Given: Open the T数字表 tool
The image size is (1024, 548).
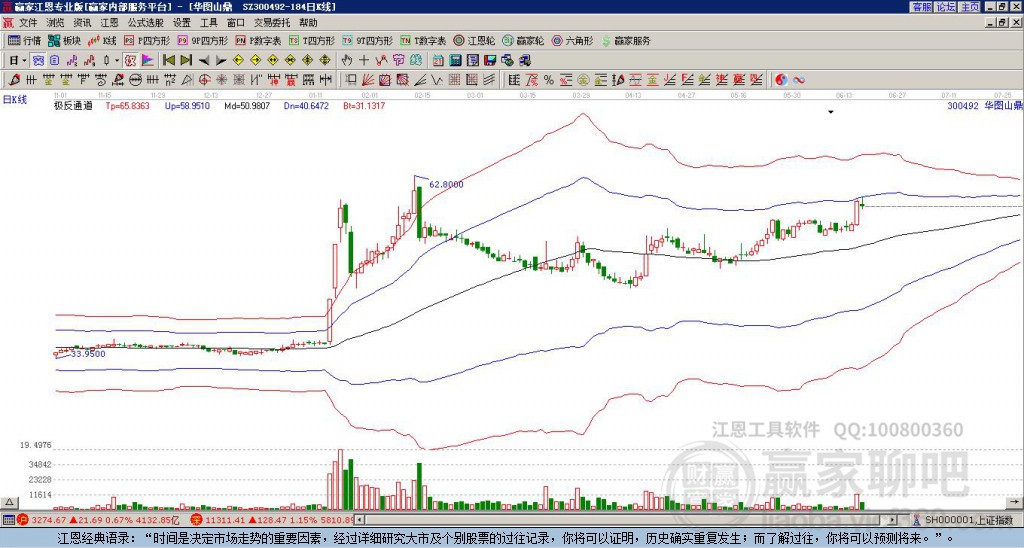Looking at the screenshot, I should pos(423,40).
